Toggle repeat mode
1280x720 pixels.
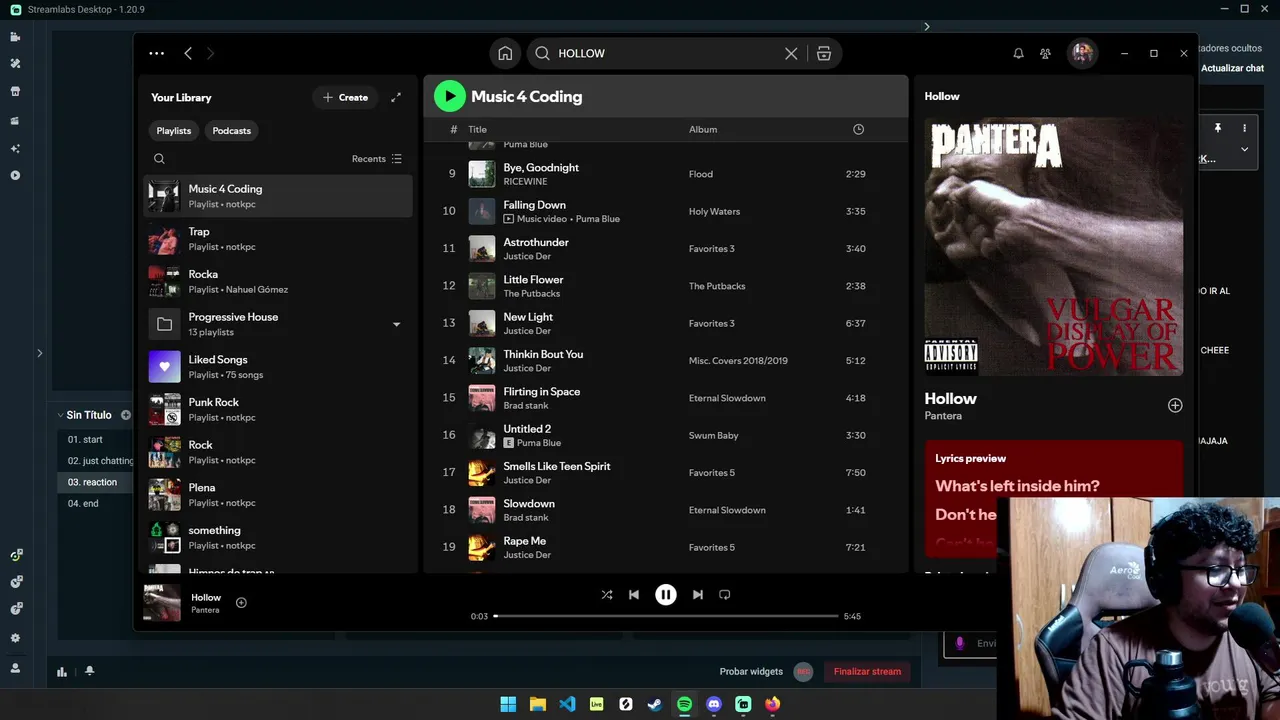pos(725,594)
